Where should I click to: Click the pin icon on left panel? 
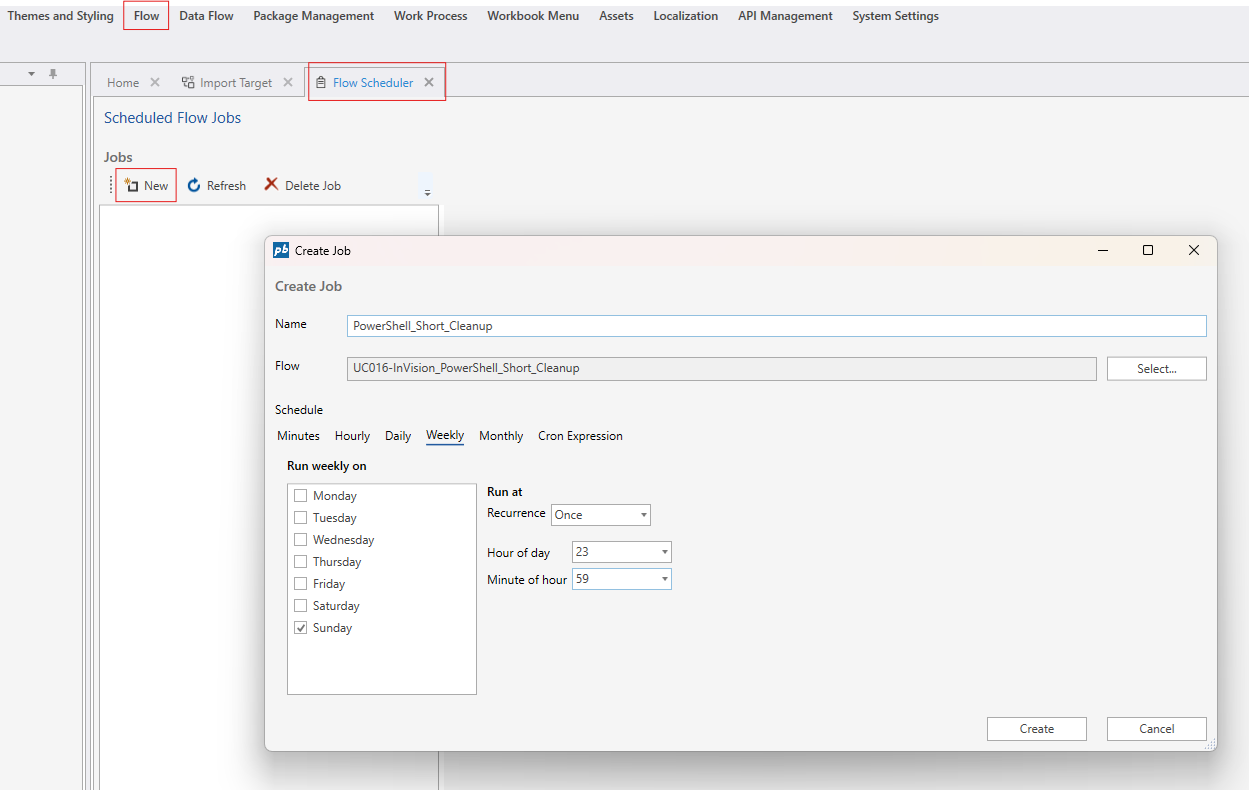pyautogui.click(x=53, y=74)
